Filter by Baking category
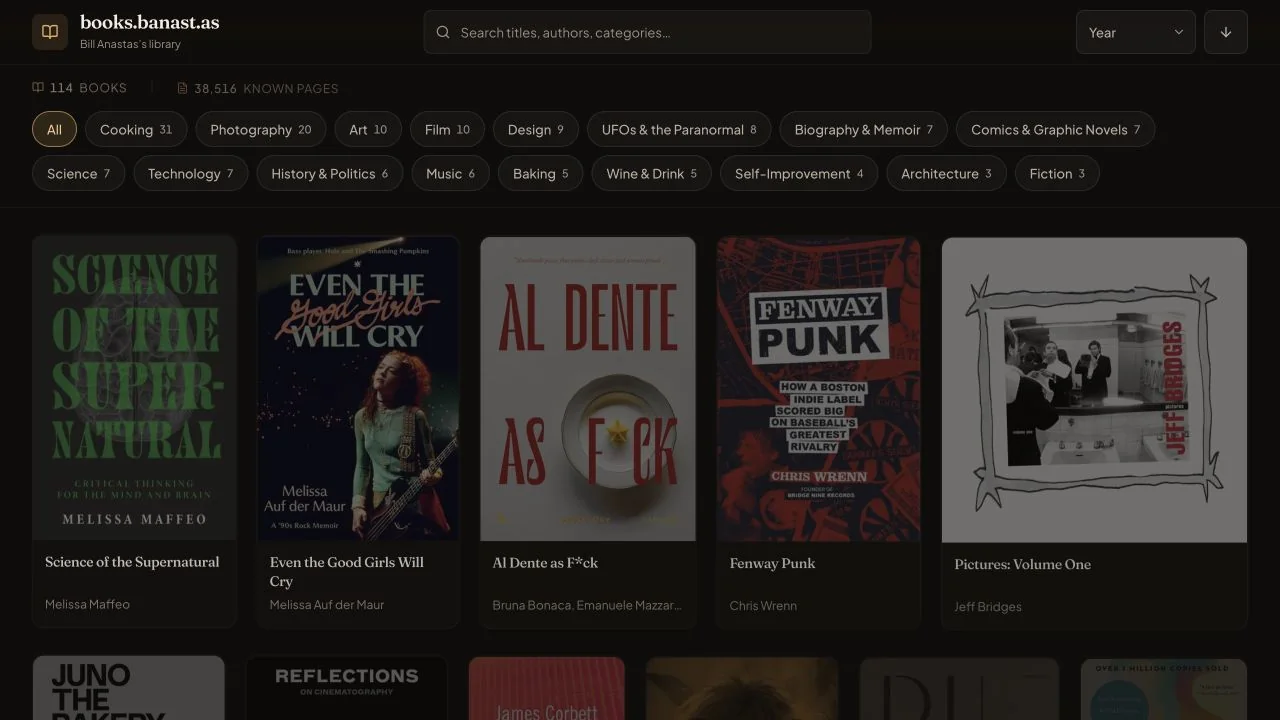 [540, 173]
